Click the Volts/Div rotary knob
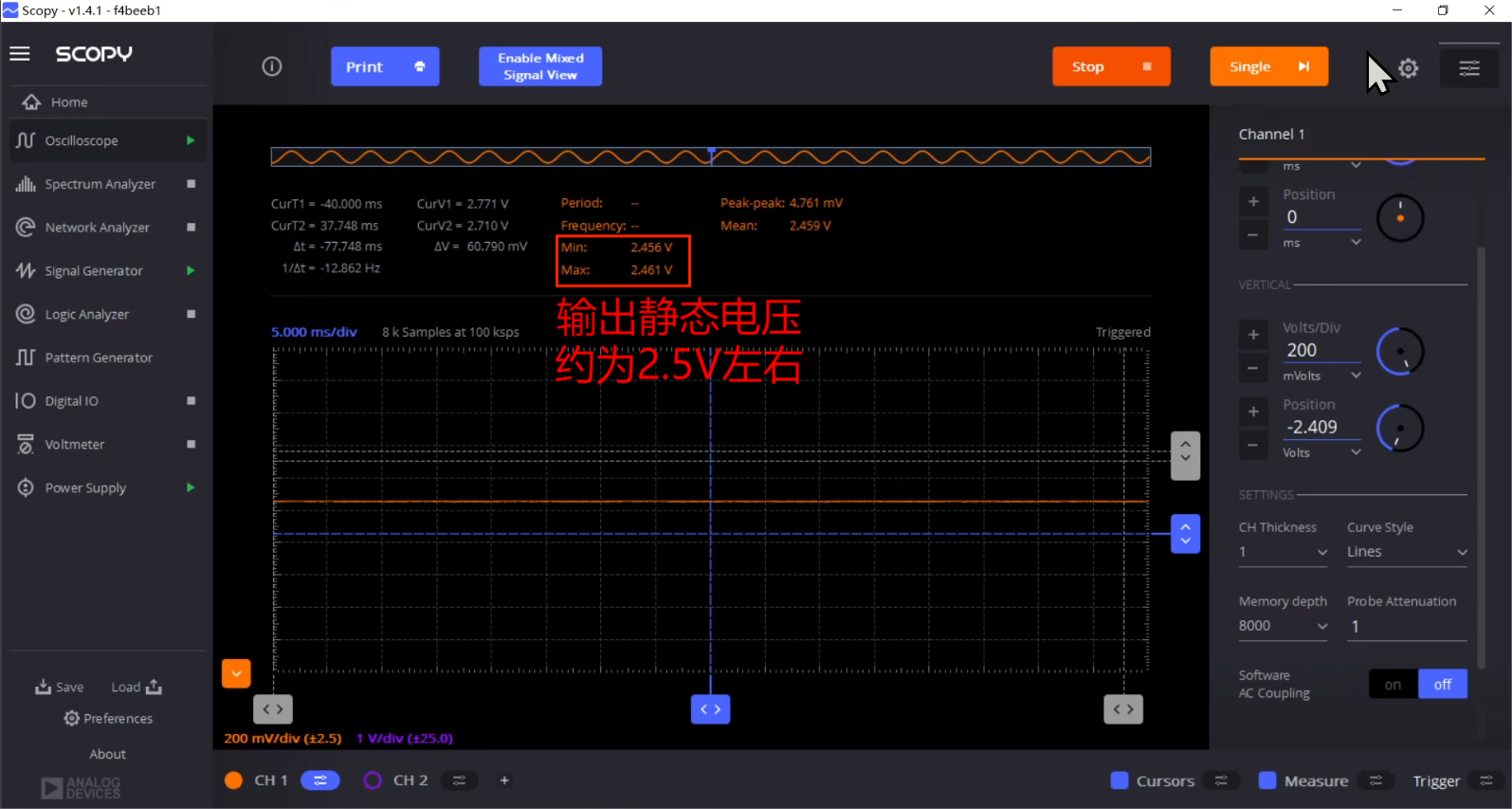 tap(1400, 352)
